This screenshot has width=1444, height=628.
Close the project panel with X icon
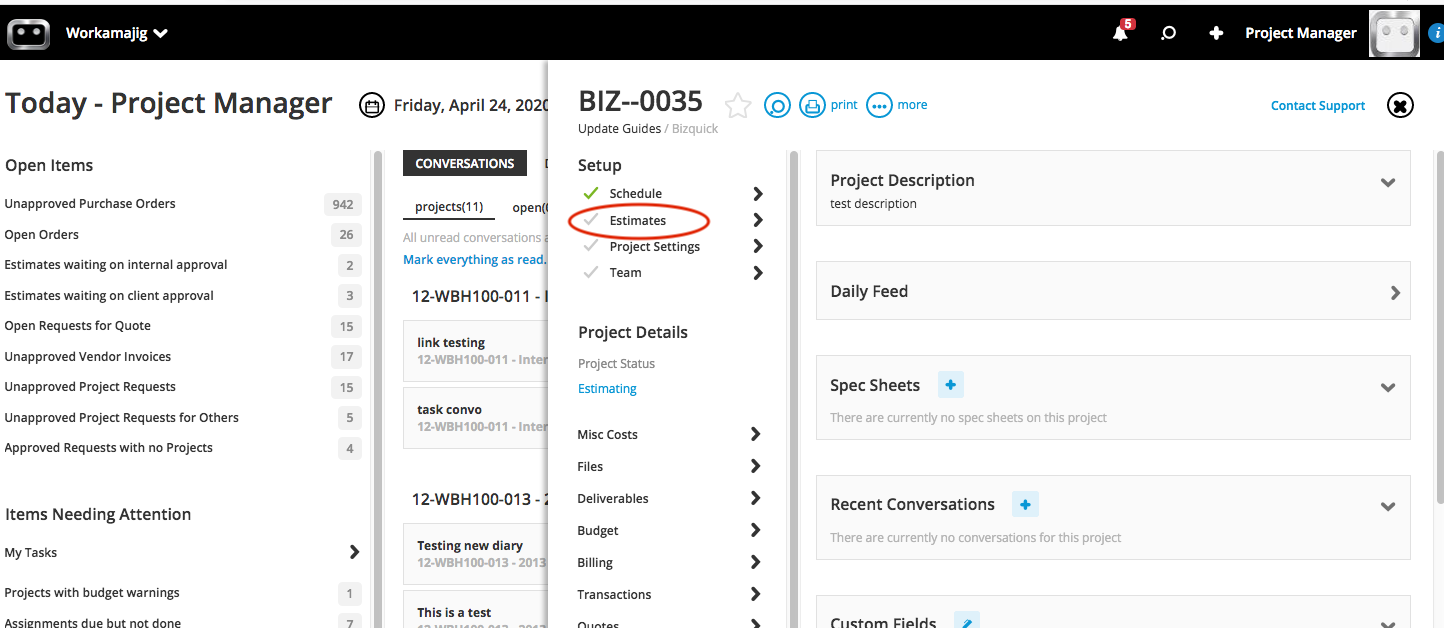tap(1400, 105)
